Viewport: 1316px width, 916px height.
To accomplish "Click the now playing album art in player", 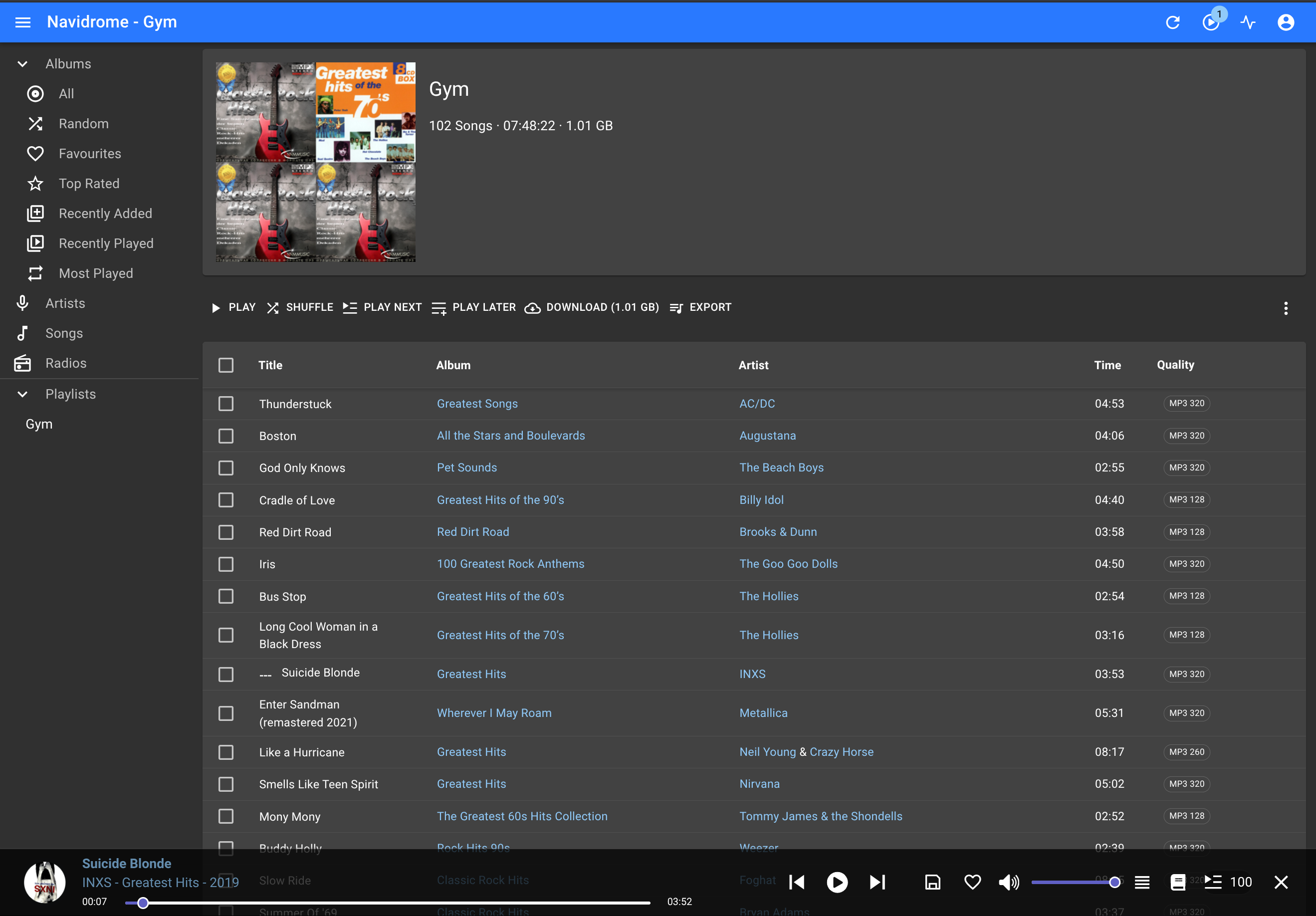I will [x=45, y=883].
